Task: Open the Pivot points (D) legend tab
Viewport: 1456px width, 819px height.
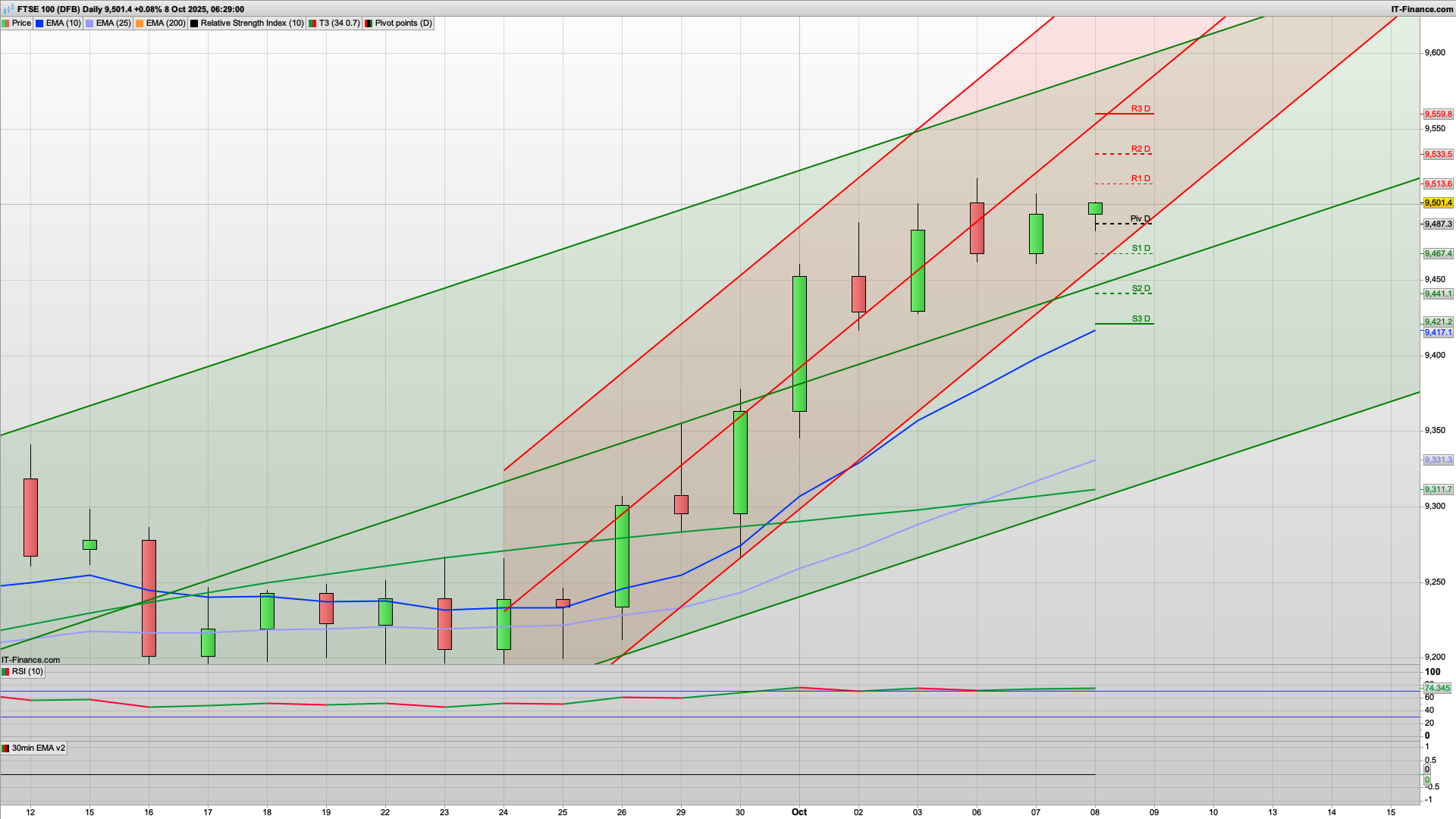Action: tap(403, 24)
